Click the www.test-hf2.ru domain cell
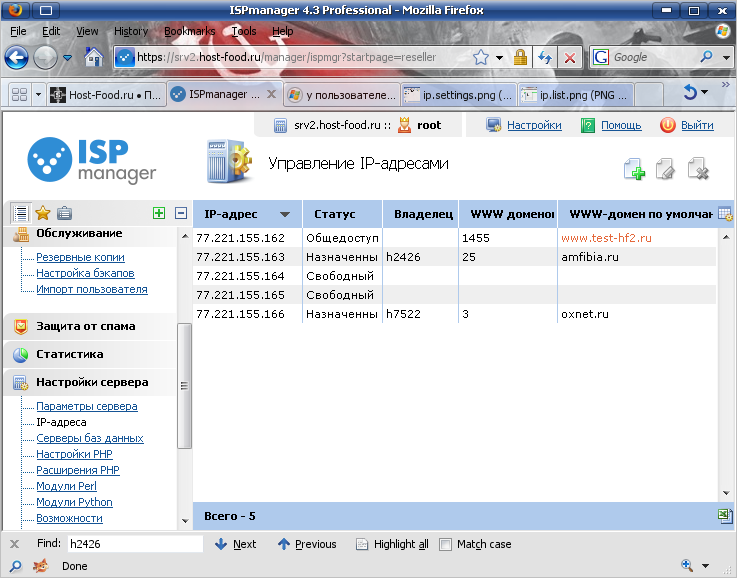 tap(606, 238)
